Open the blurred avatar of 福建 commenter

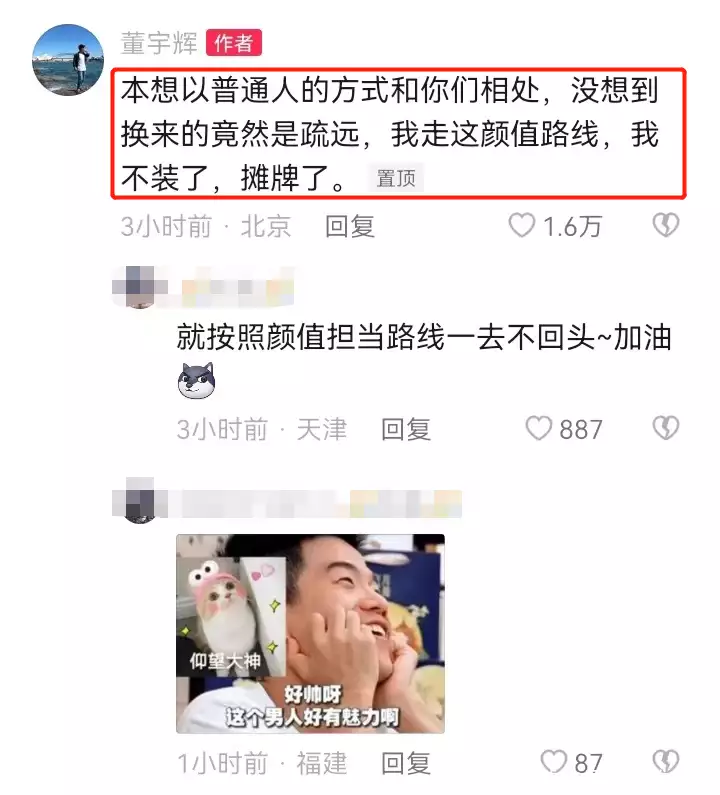point(140,500)
